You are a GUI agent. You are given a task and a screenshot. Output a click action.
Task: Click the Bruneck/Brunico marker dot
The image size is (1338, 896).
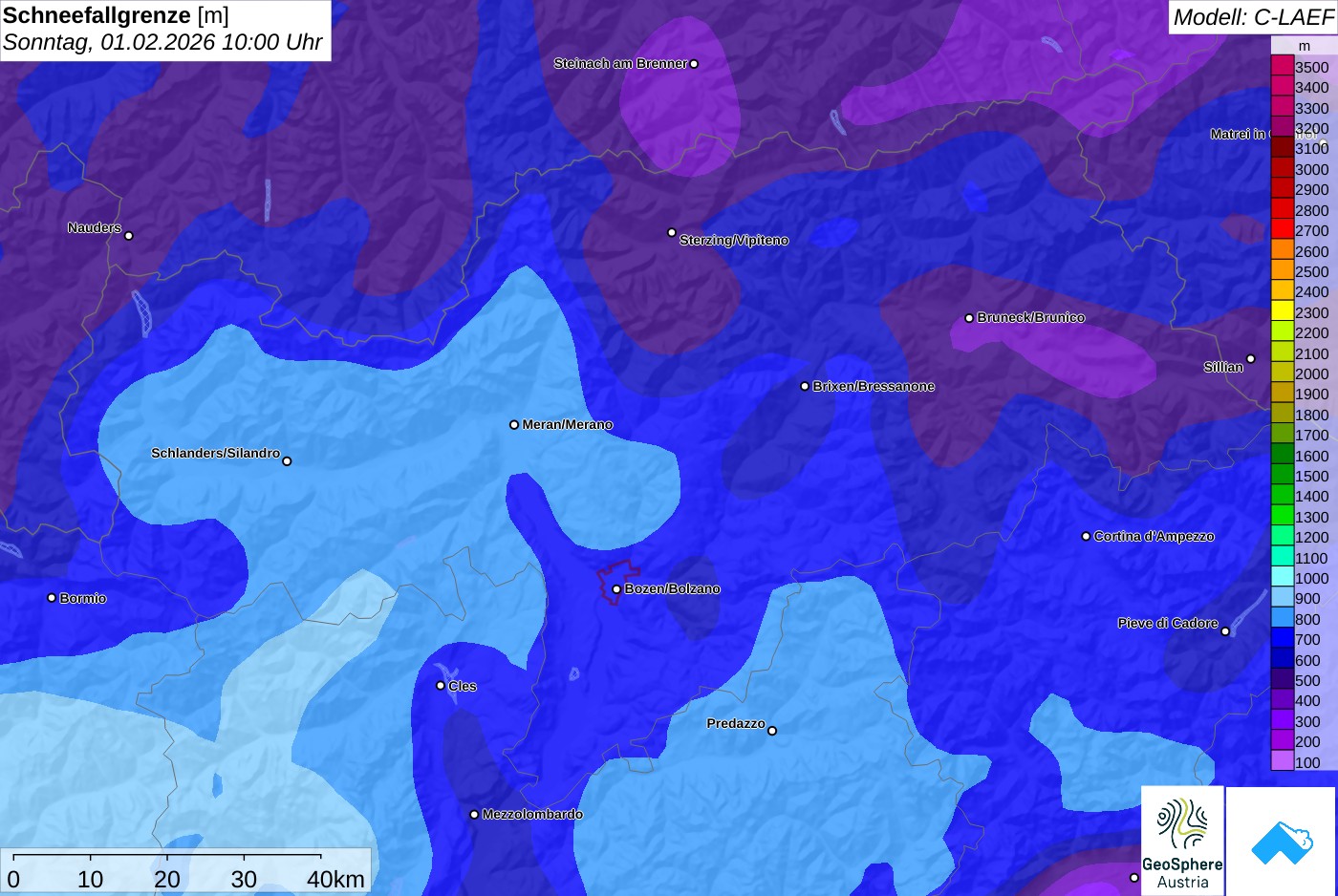[x=969, y=318]
